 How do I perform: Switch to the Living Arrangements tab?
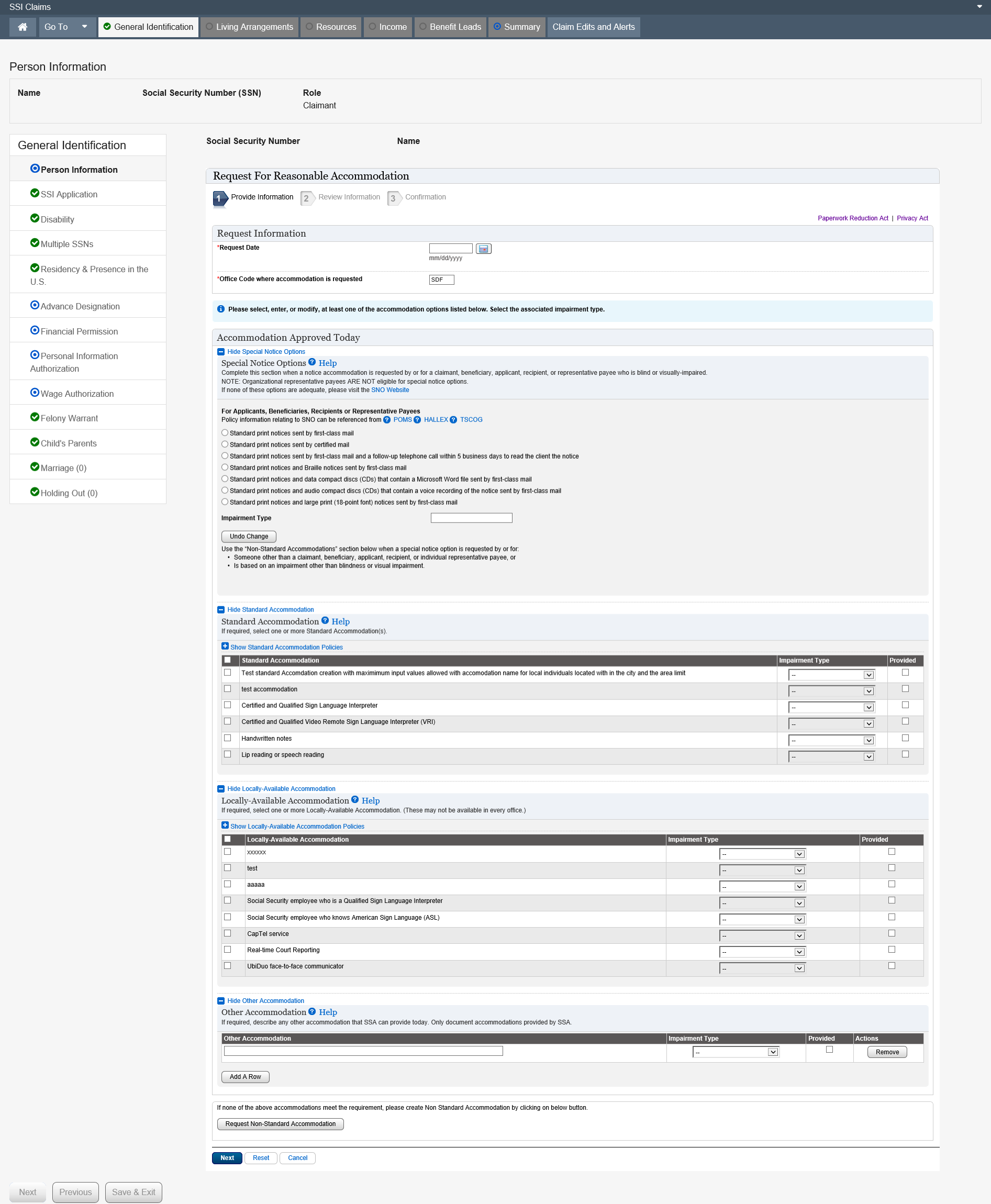tap(250, 27)
